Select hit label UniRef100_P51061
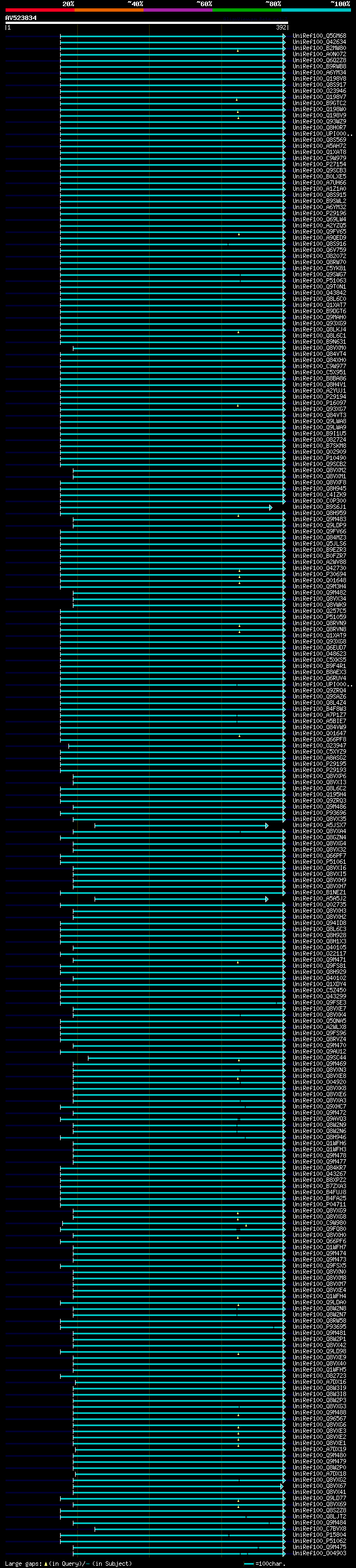The image size is (356, 1568). pyautogui.click(x=319, y=862)
